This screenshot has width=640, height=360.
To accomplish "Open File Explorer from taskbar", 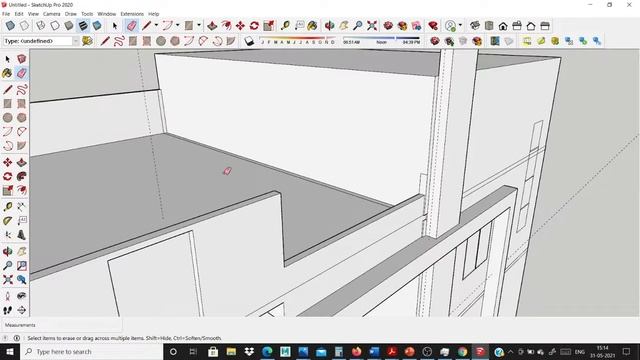I will pos(231,351).
